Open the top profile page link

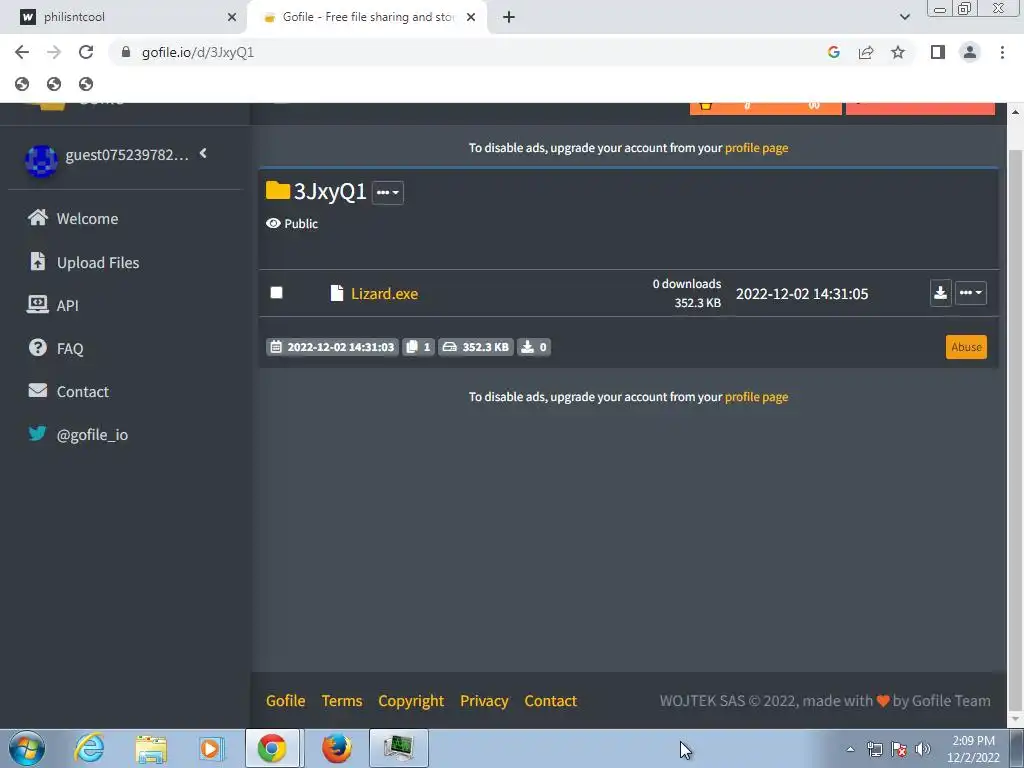(756, 148)
